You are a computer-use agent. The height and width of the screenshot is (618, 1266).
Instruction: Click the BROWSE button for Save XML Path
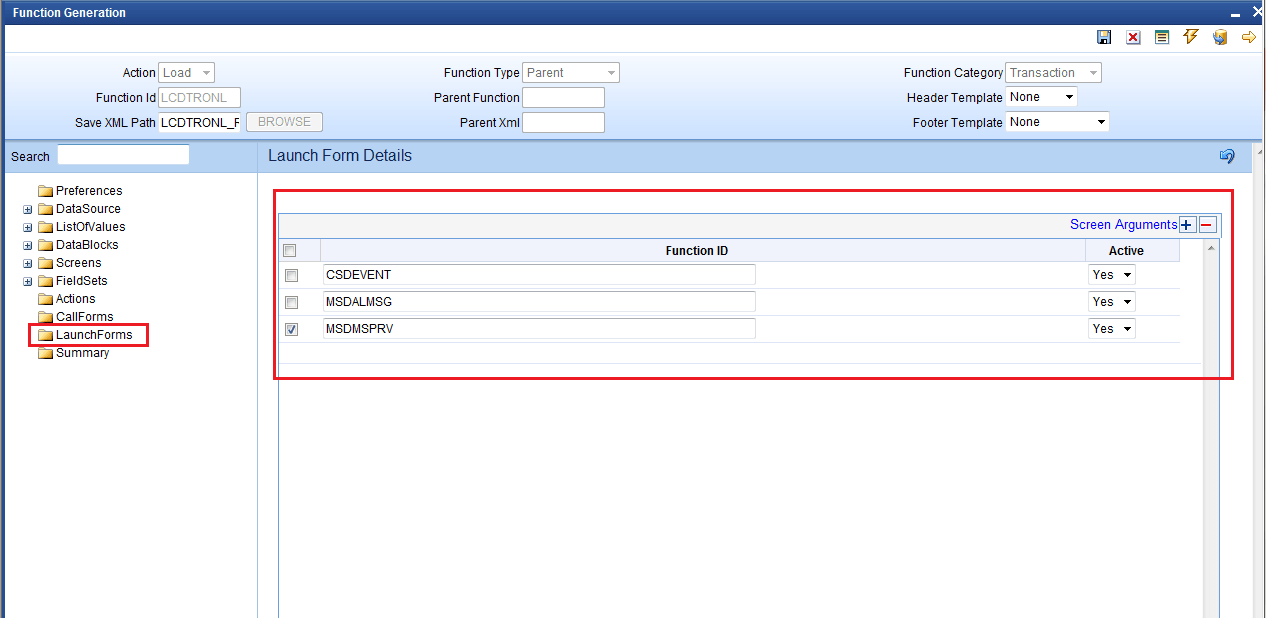(x=283, y=121)
